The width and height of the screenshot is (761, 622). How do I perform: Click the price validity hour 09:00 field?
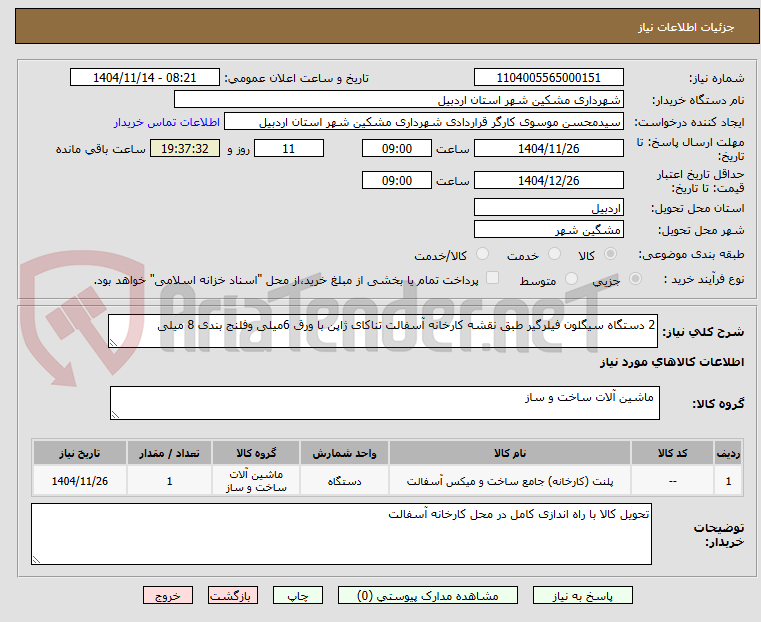397,180
